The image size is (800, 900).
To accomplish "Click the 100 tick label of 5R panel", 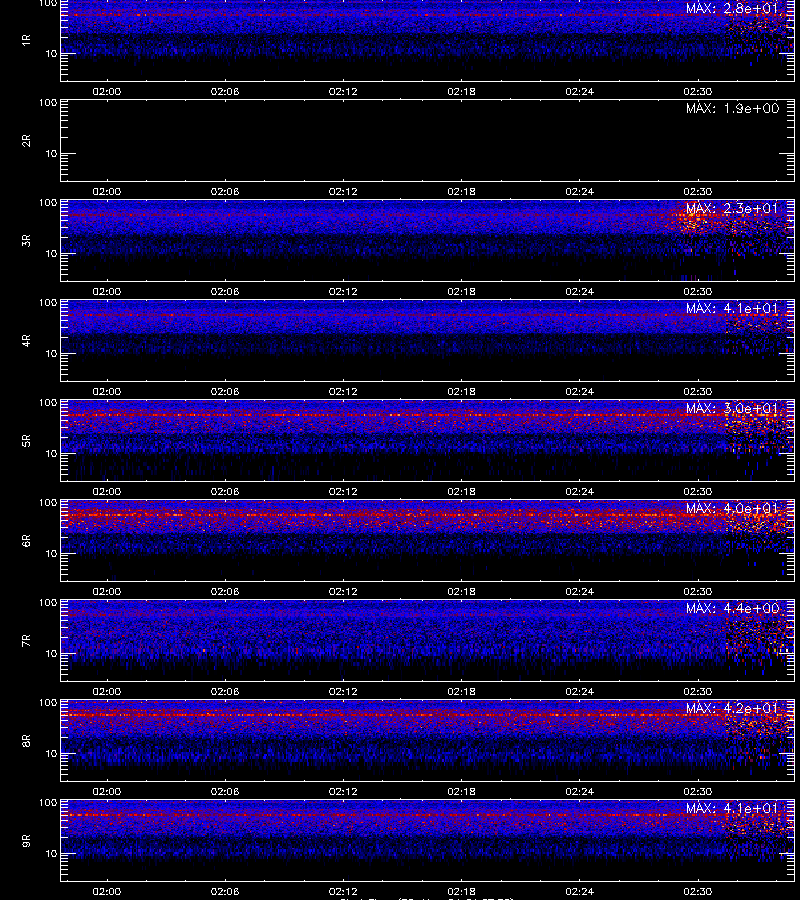I will tap(48, 403).
